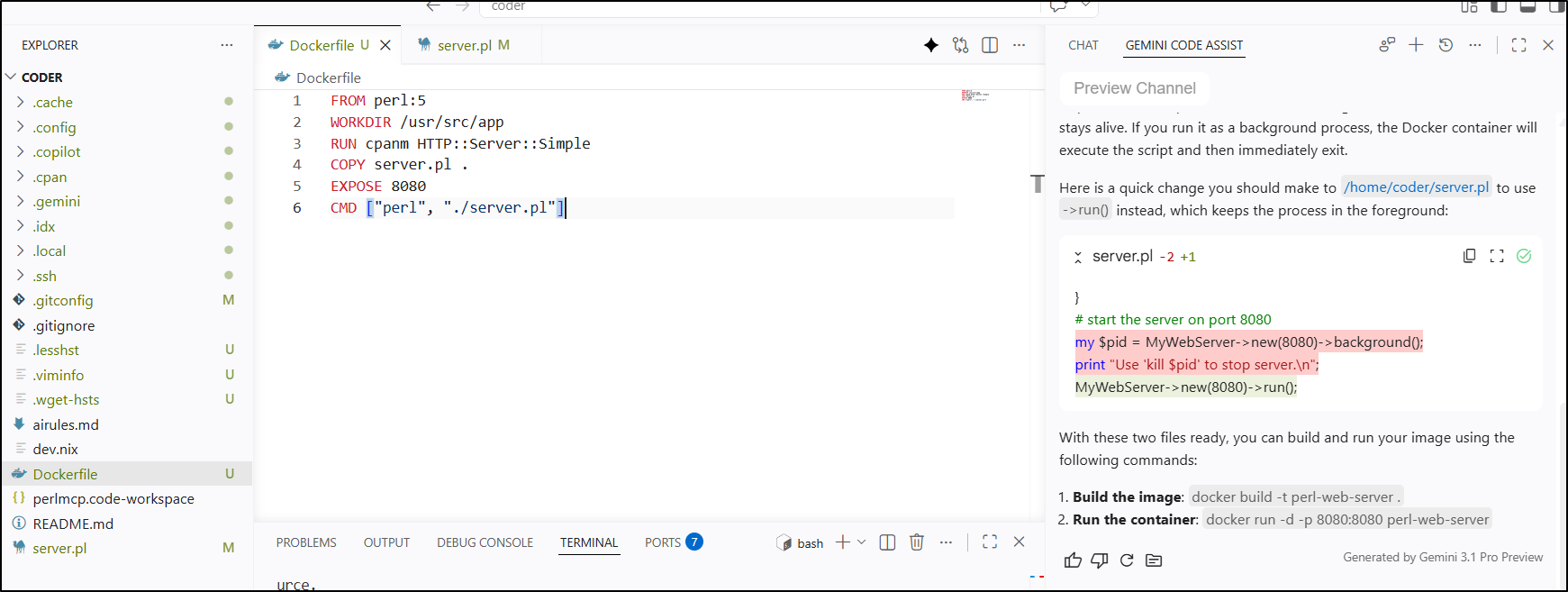Image resolution: width=1568 pixels, height=592 pixels.
Task: Retry the Gemini response with the reload icon
Action: click(x=1127, y=560)
